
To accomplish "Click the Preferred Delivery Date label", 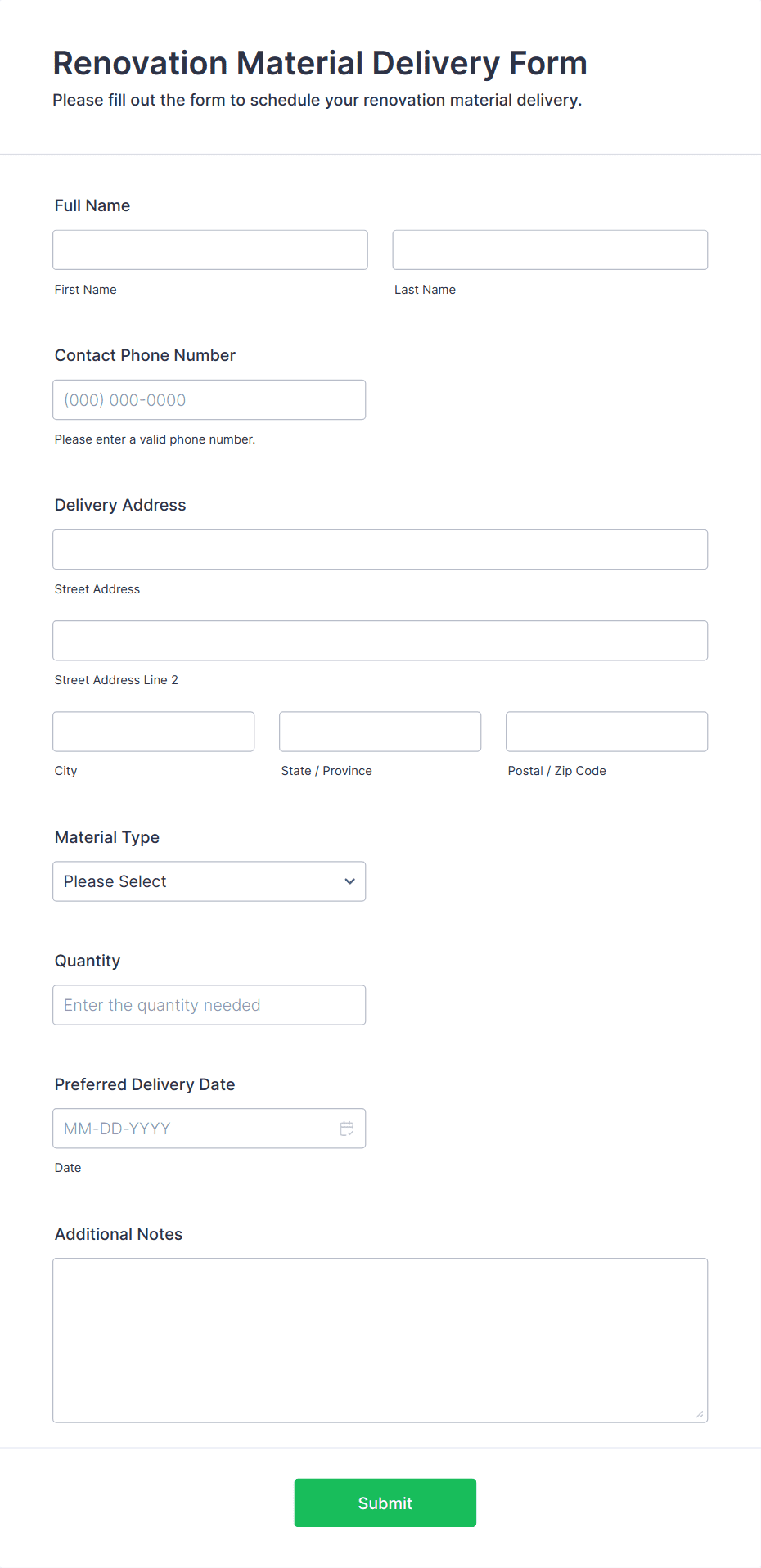I will pos(145,1084).
